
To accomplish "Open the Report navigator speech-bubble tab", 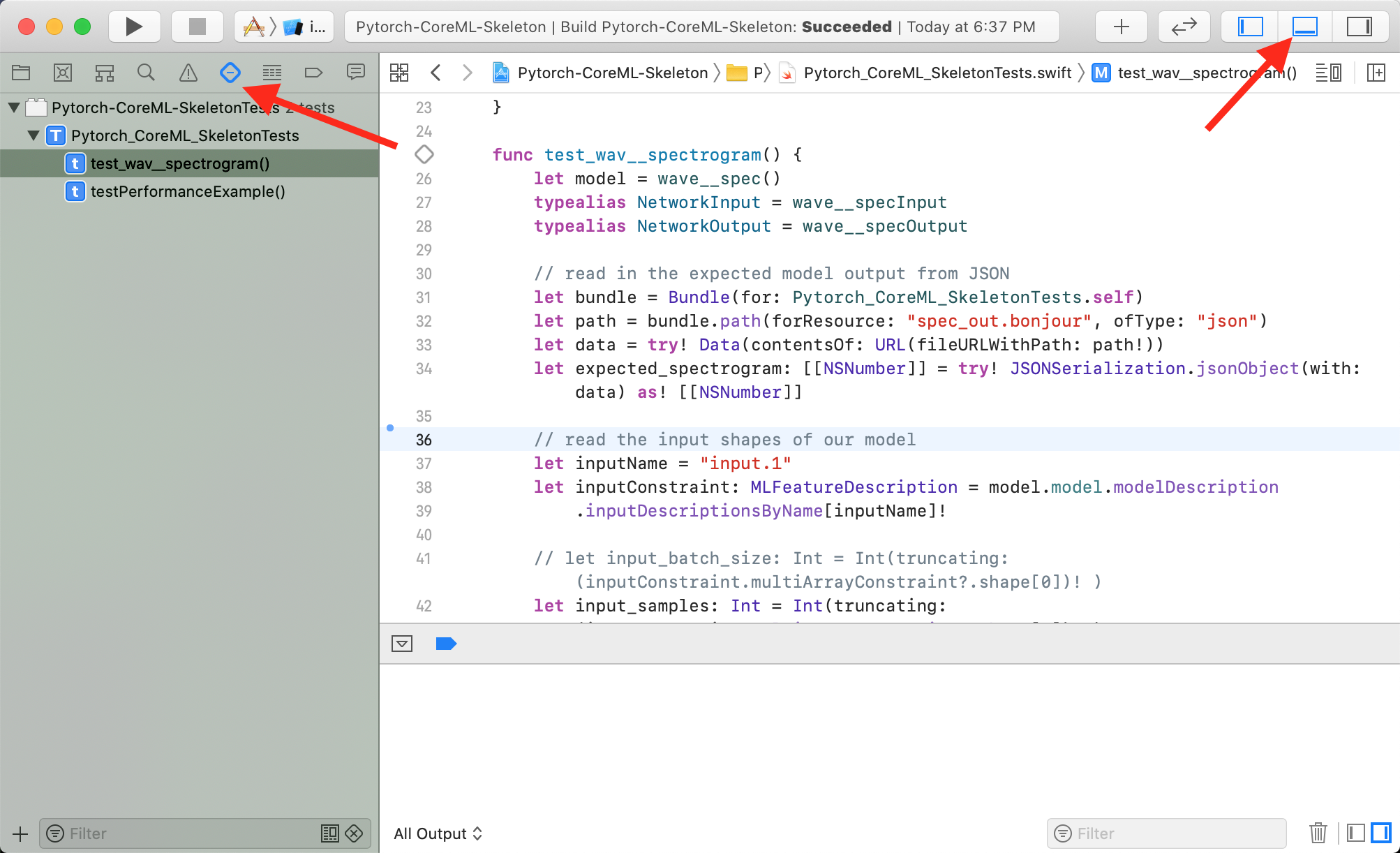I will tap(356, 73).
